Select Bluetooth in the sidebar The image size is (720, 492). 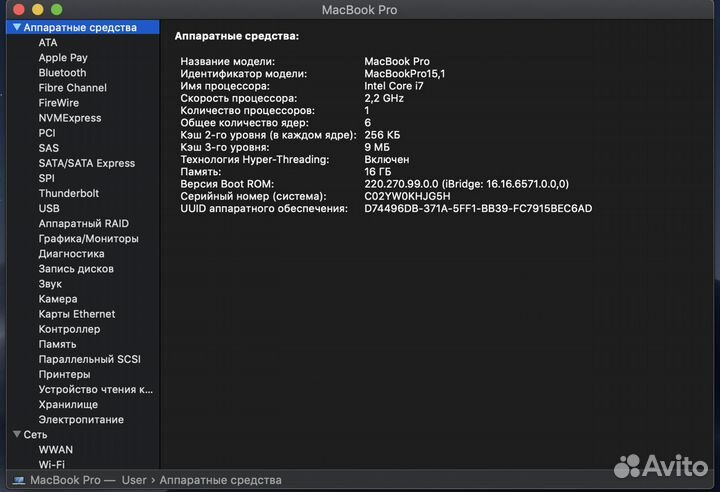click(x=62, y=73)
